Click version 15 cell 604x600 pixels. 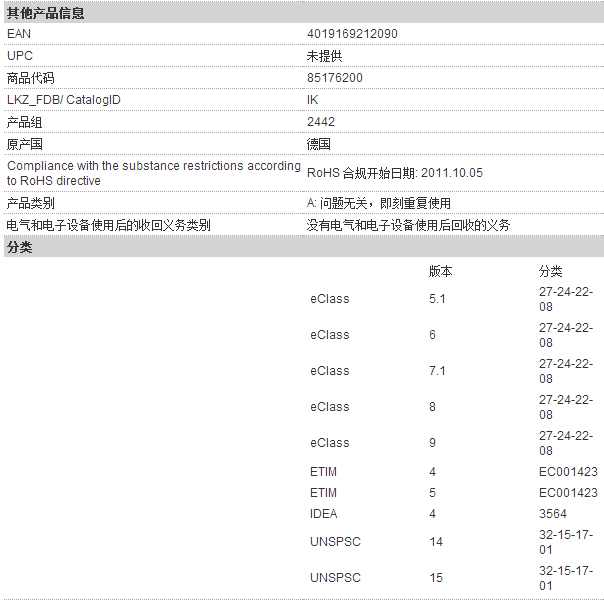click(436, 578)
